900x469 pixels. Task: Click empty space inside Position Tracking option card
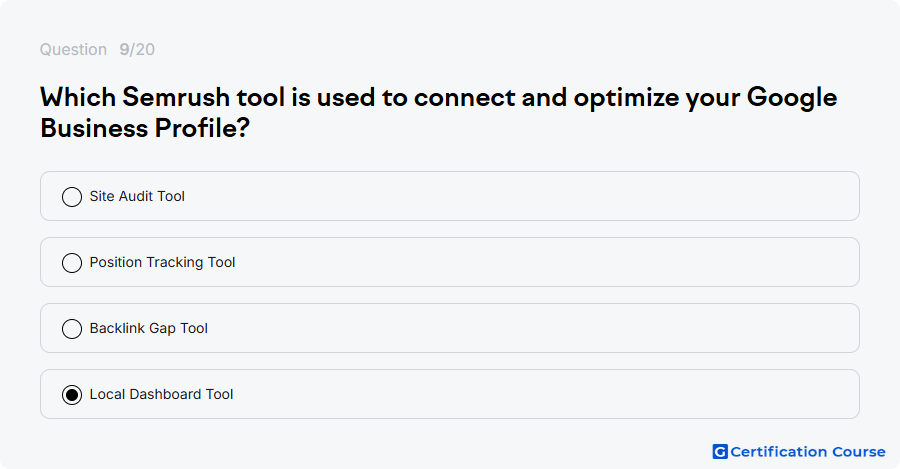click(x=517, y=262)
